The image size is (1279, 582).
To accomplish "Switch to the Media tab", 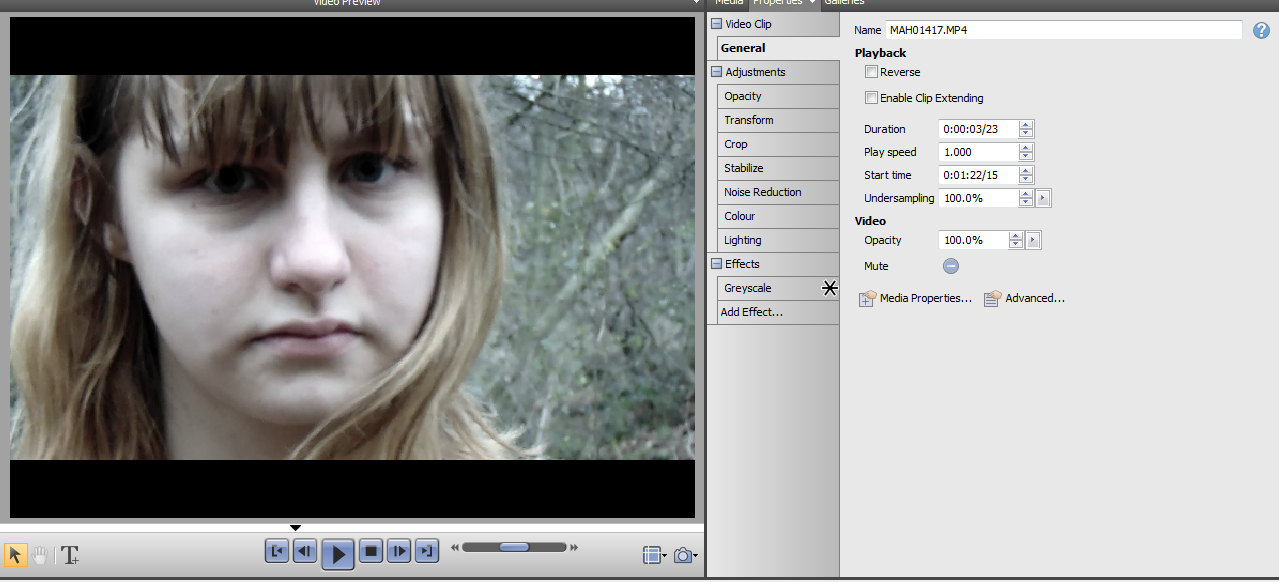I will pos(729,3).
